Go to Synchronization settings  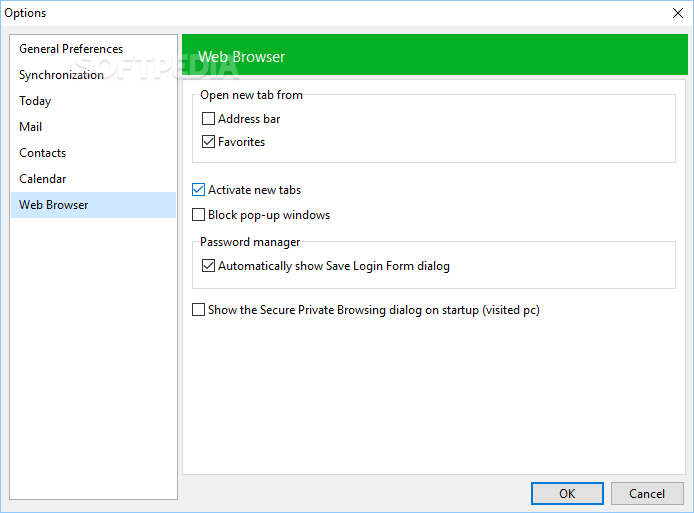[x=93, y=75]
